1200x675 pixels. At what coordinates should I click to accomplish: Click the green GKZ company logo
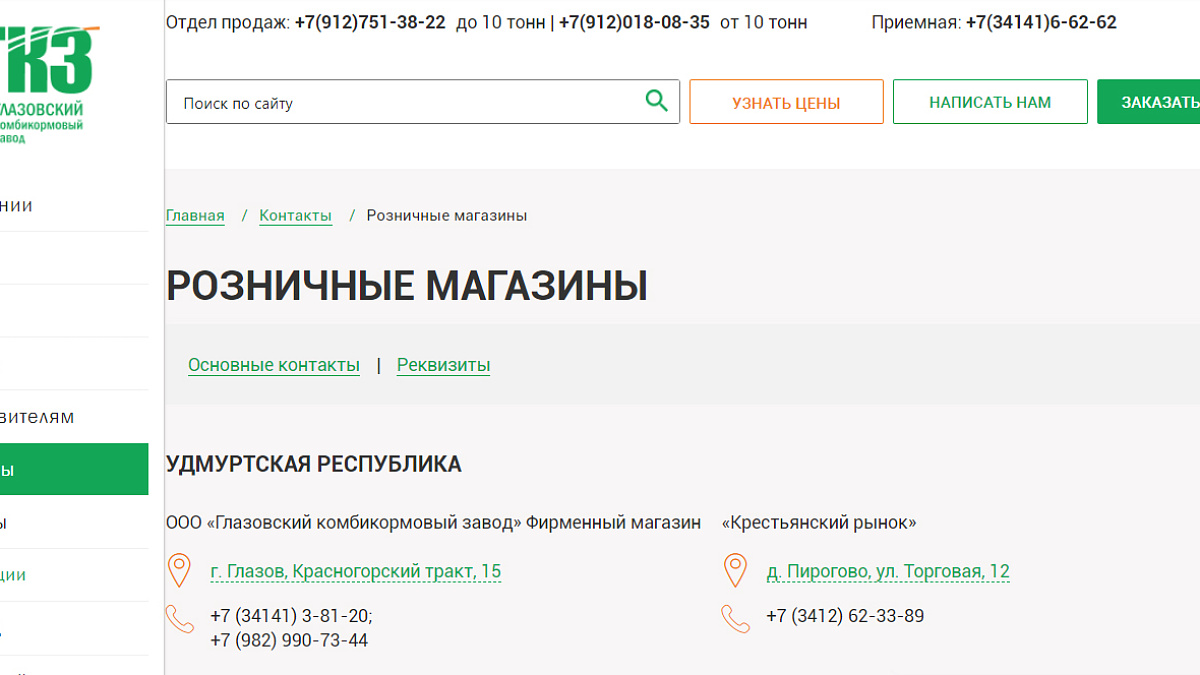coord(47,85)
